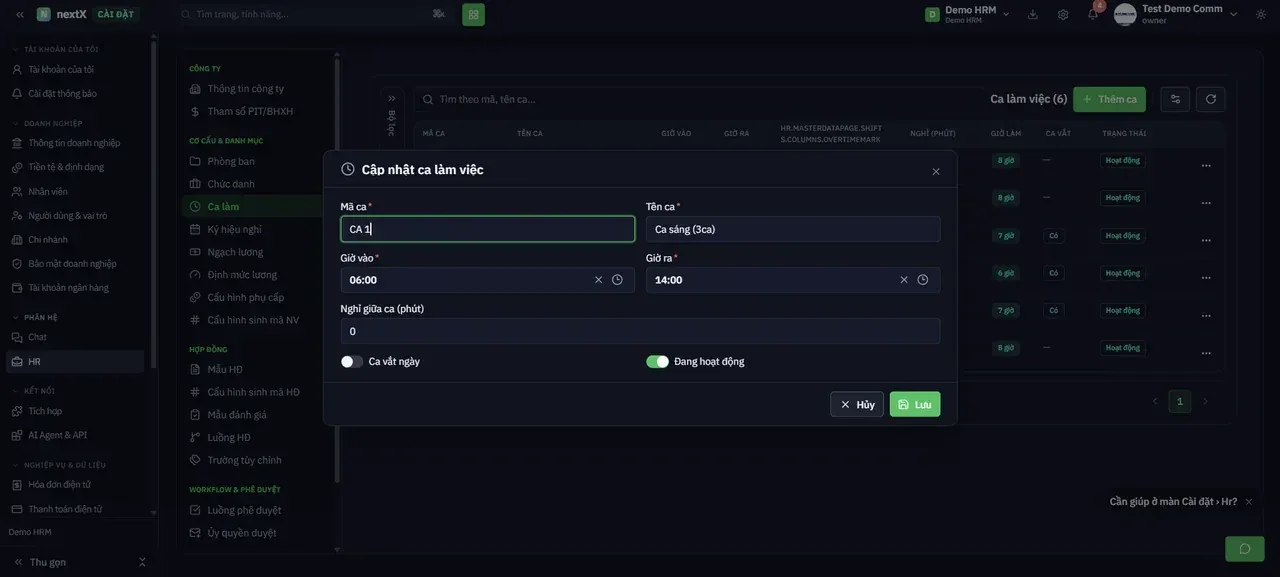Screen dimensions: 1280x577
Task: Click the Thêm ca button
Action: 1109,99
